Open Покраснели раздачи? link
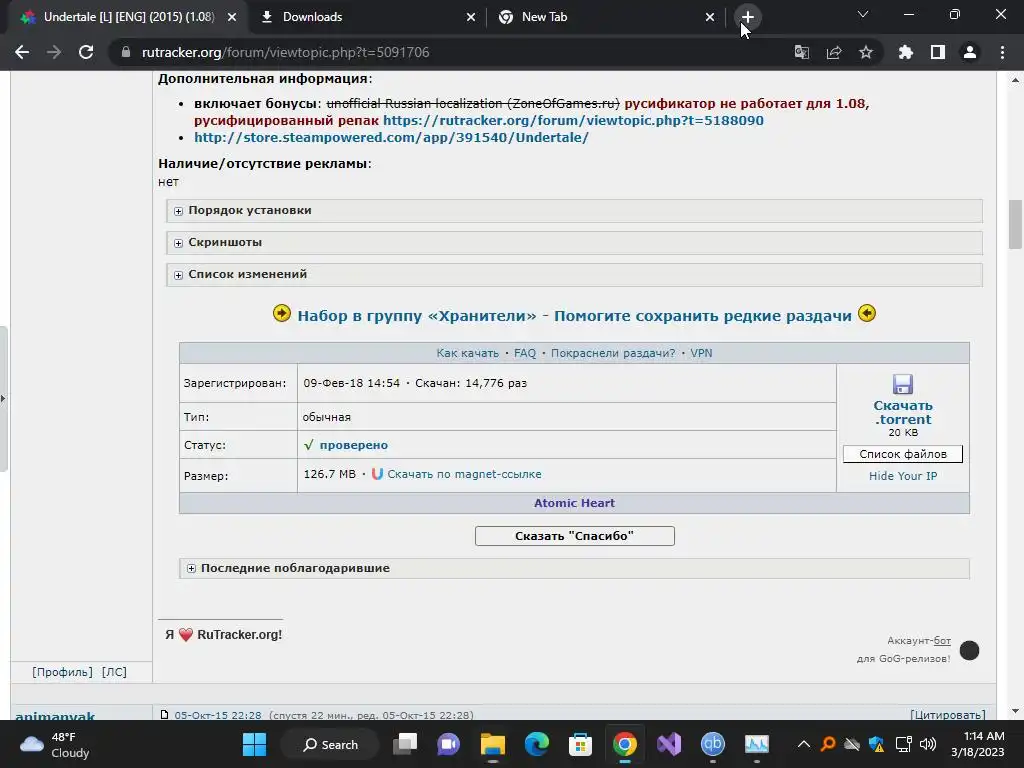The image size is (1024, 768). 613,353
